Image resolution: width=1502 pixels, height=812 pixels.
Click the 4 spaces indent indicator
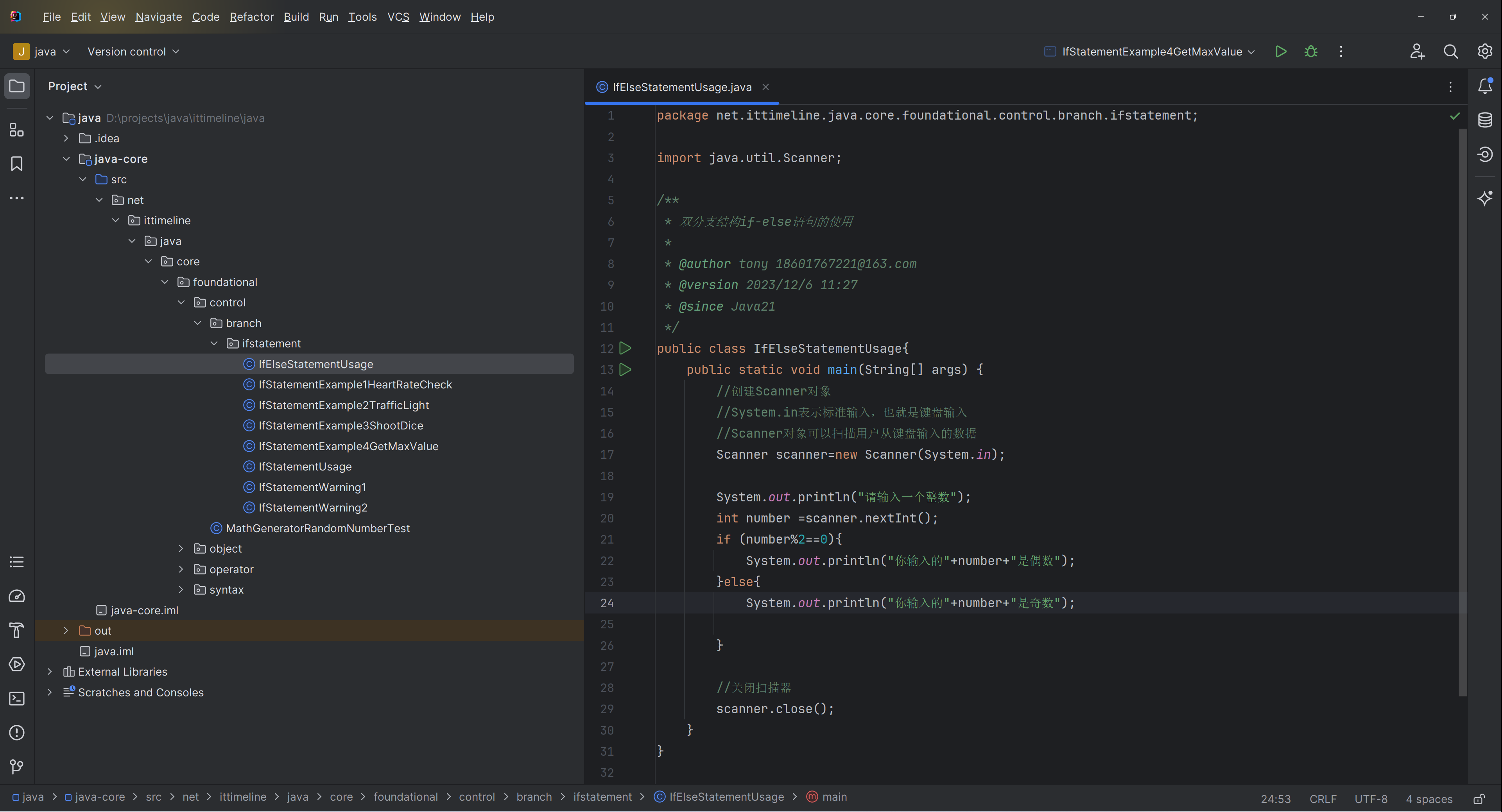pos(1429,799)
